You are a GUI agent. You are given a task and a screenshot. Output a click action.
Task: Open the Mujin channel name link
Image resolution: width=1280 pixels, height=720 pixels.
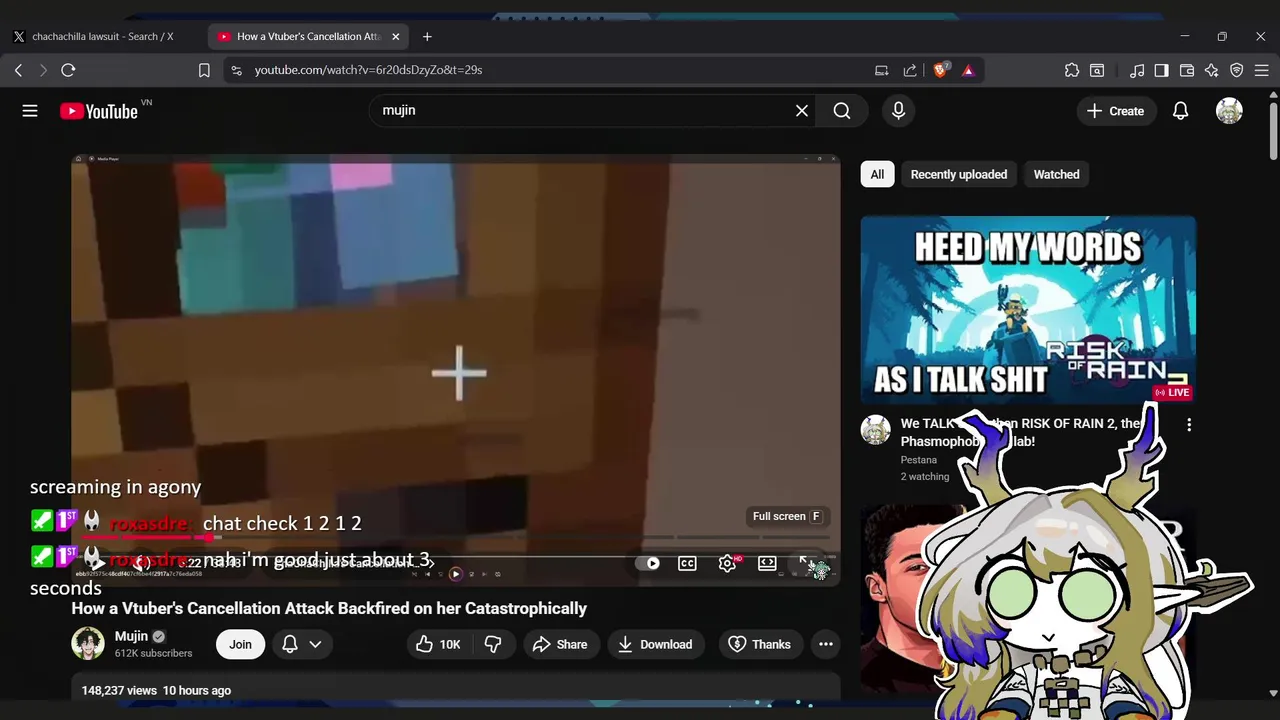(131, 636)
